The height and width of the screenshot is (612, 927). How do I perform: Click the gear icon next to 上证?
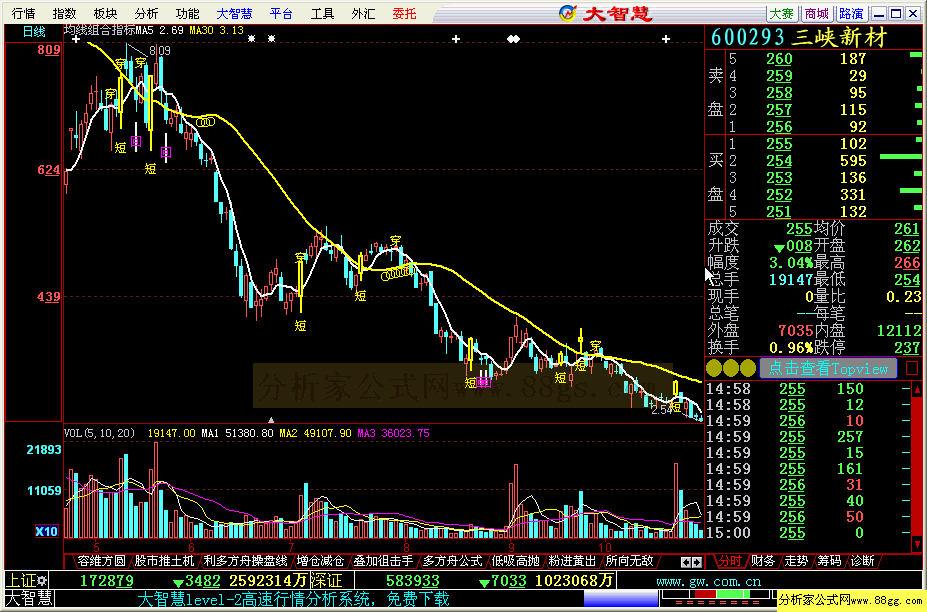click(42, 580)
